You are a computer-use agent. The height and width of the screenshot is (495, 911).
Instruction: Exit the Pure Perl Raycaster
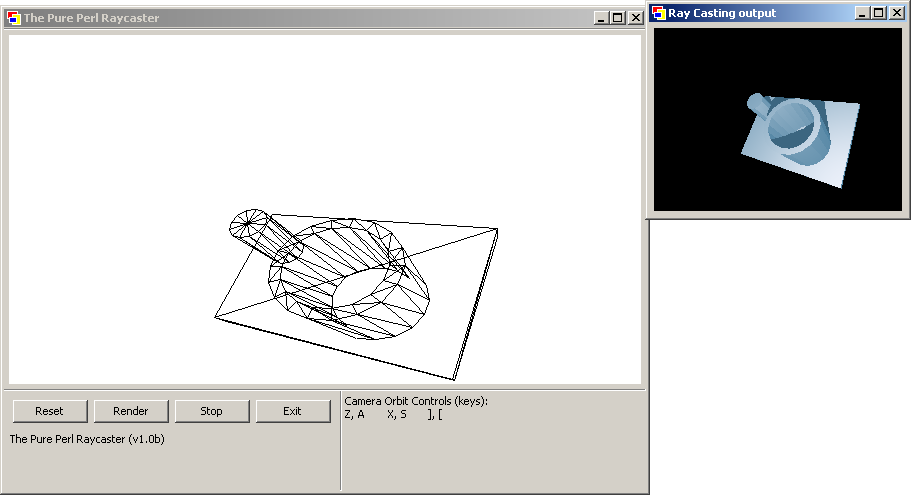[x=293, y=411]
